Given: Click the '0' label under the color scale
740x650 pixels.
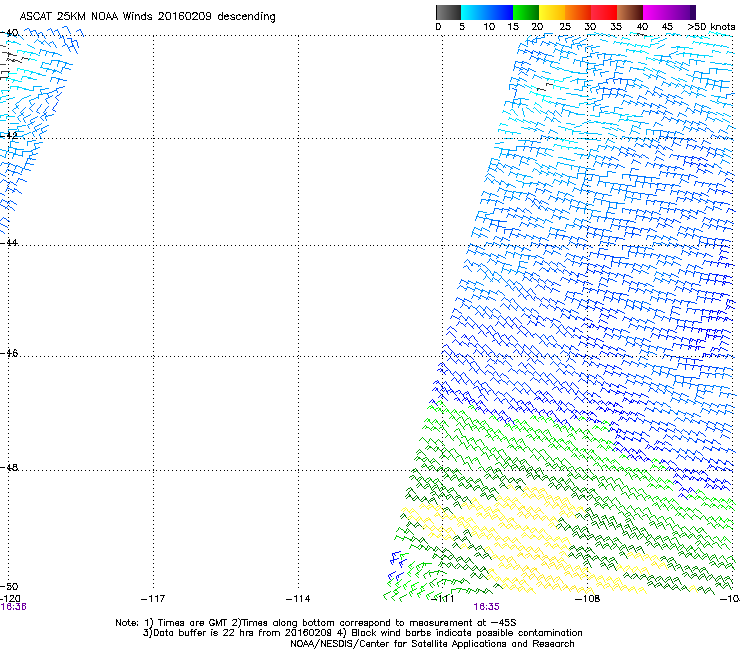Looking at the screenshot, I should (x=438, y=27).
